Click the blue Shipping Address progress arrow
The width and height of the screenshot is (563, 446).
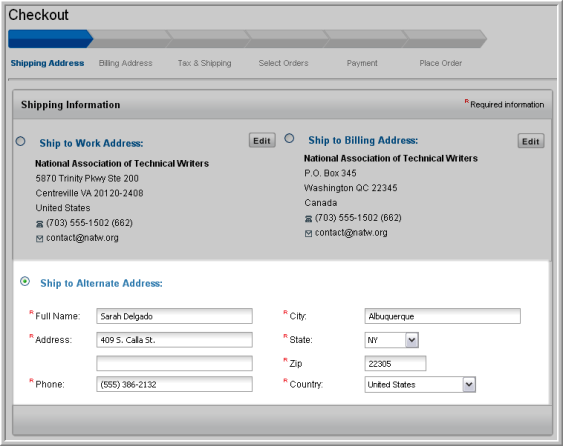coord(50,39)
